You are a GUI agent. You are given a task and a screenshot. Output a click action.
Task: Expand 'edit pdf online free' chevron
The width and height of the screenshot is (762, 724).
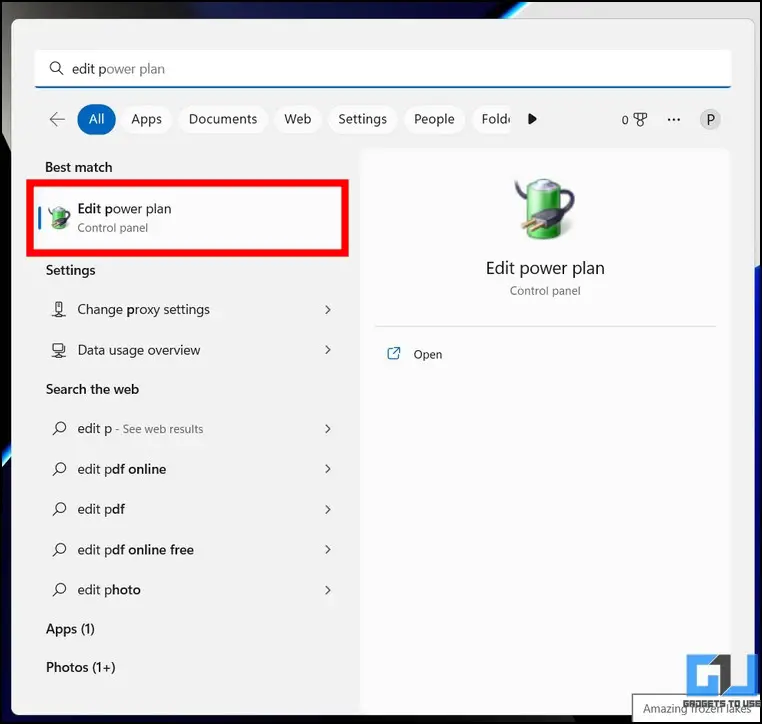[x=328, y=550]
